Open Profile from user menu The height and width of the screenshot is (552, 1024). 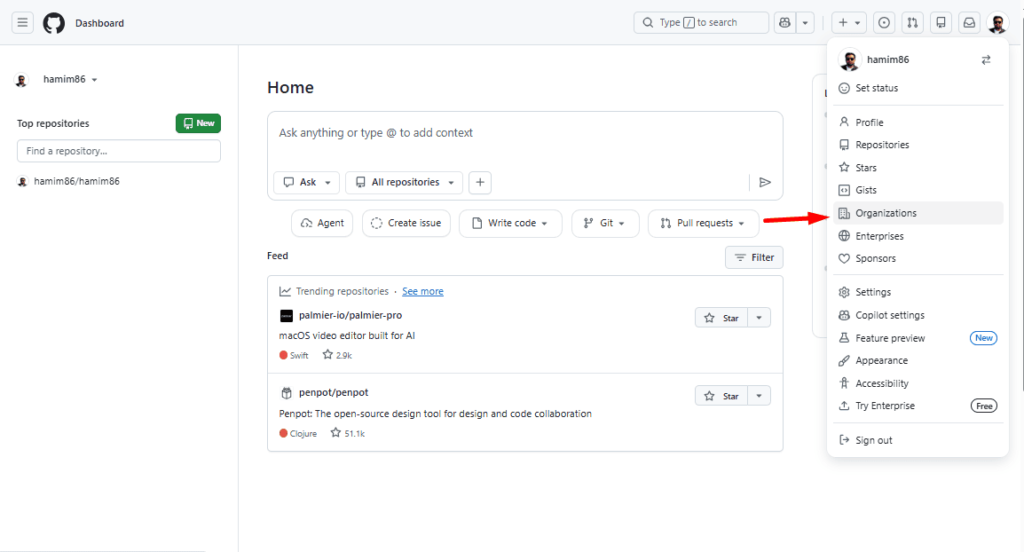click(x=918, y=122)
